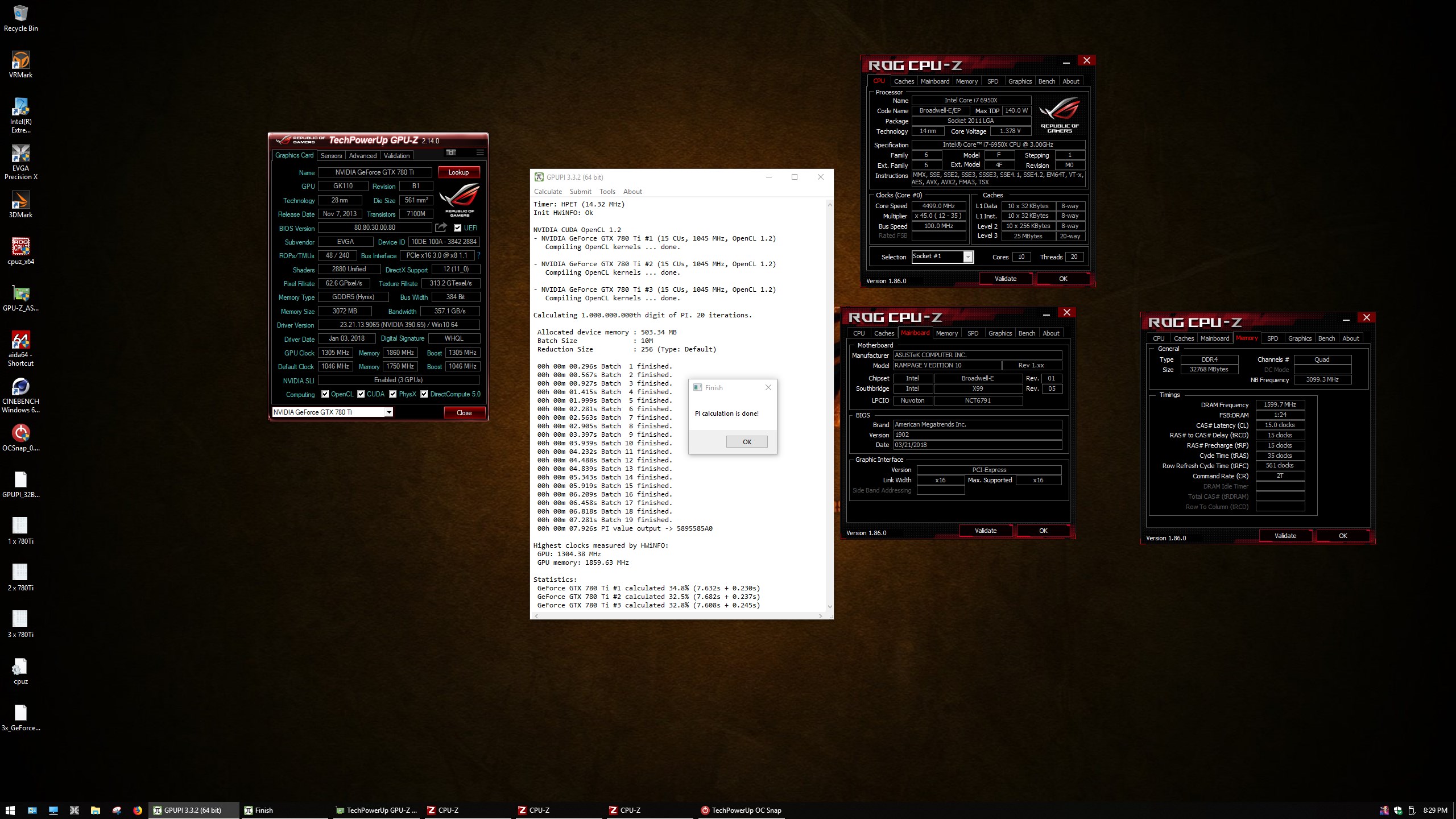Open the cpuz config file on desktop
The image size is (1456, 819).
[x=20, y=671]
